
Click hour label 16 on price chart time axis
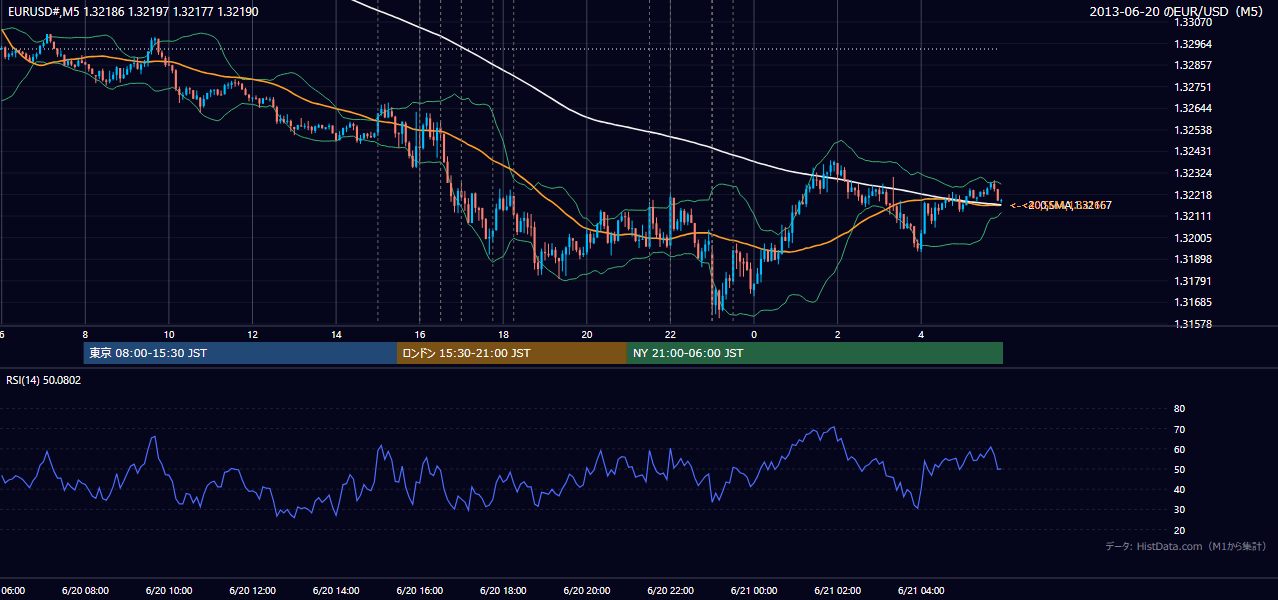420,334
